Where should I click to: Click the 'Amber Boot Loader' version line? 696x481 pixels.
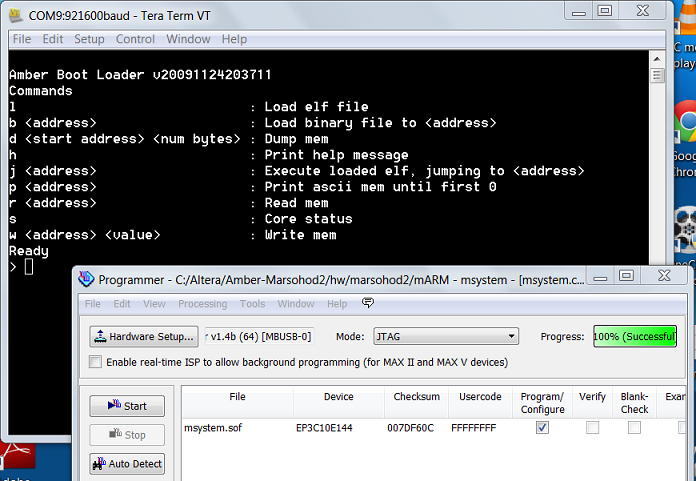[x=140, y=75]
